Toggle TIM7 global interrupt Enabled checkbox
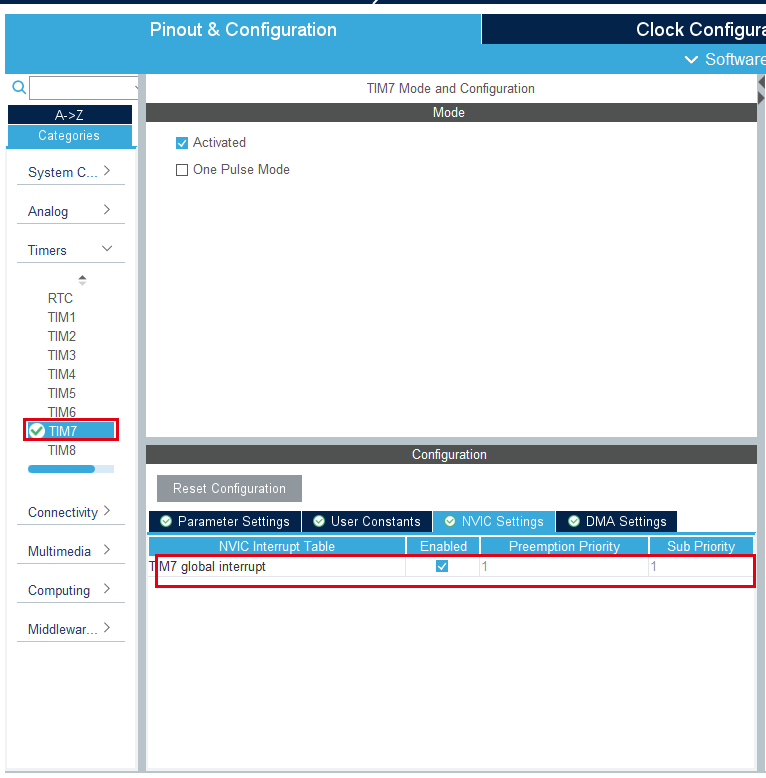 (442, 566)
